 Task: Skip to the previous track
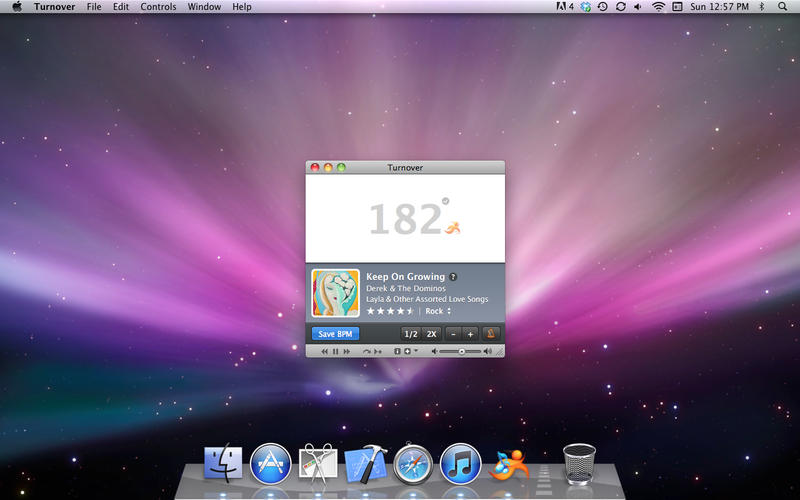pos(324,352)
